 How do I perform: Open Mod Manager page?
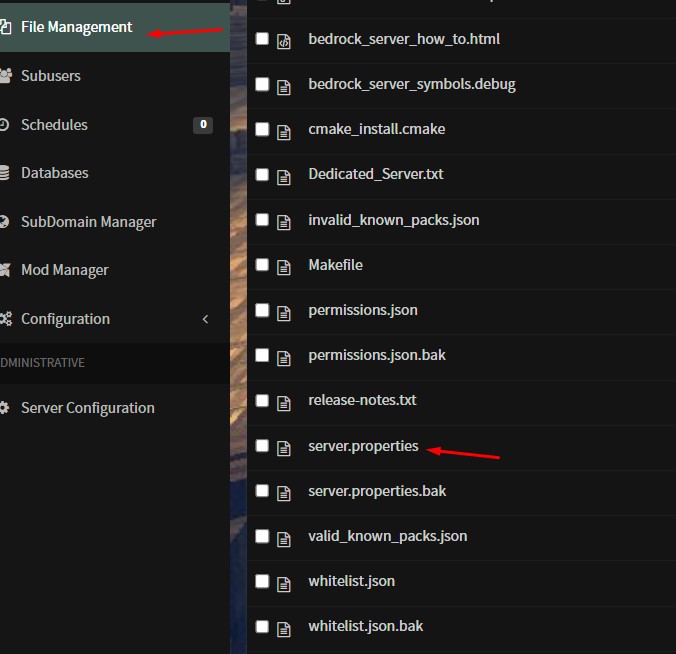click(65, 270)
